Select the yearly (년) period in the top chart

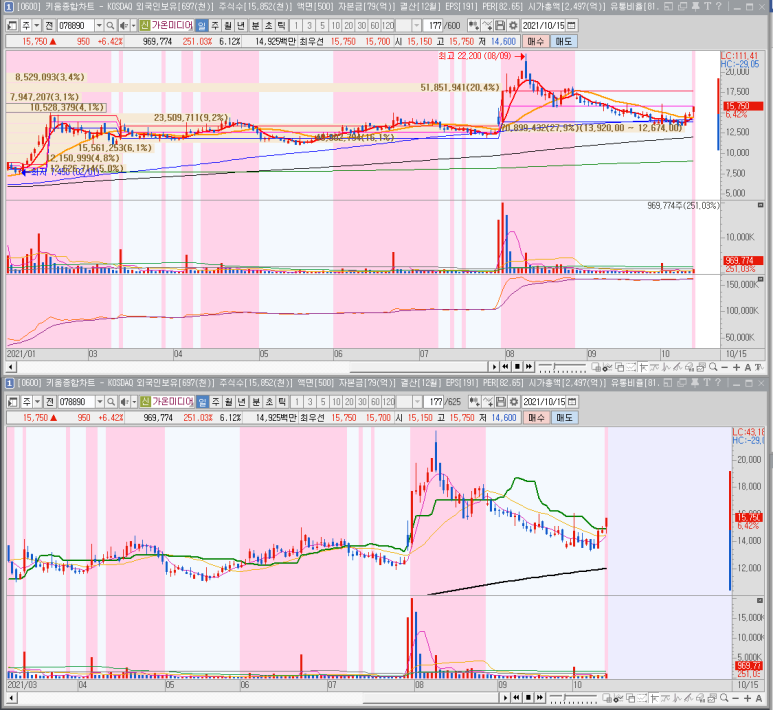(241, 26)
